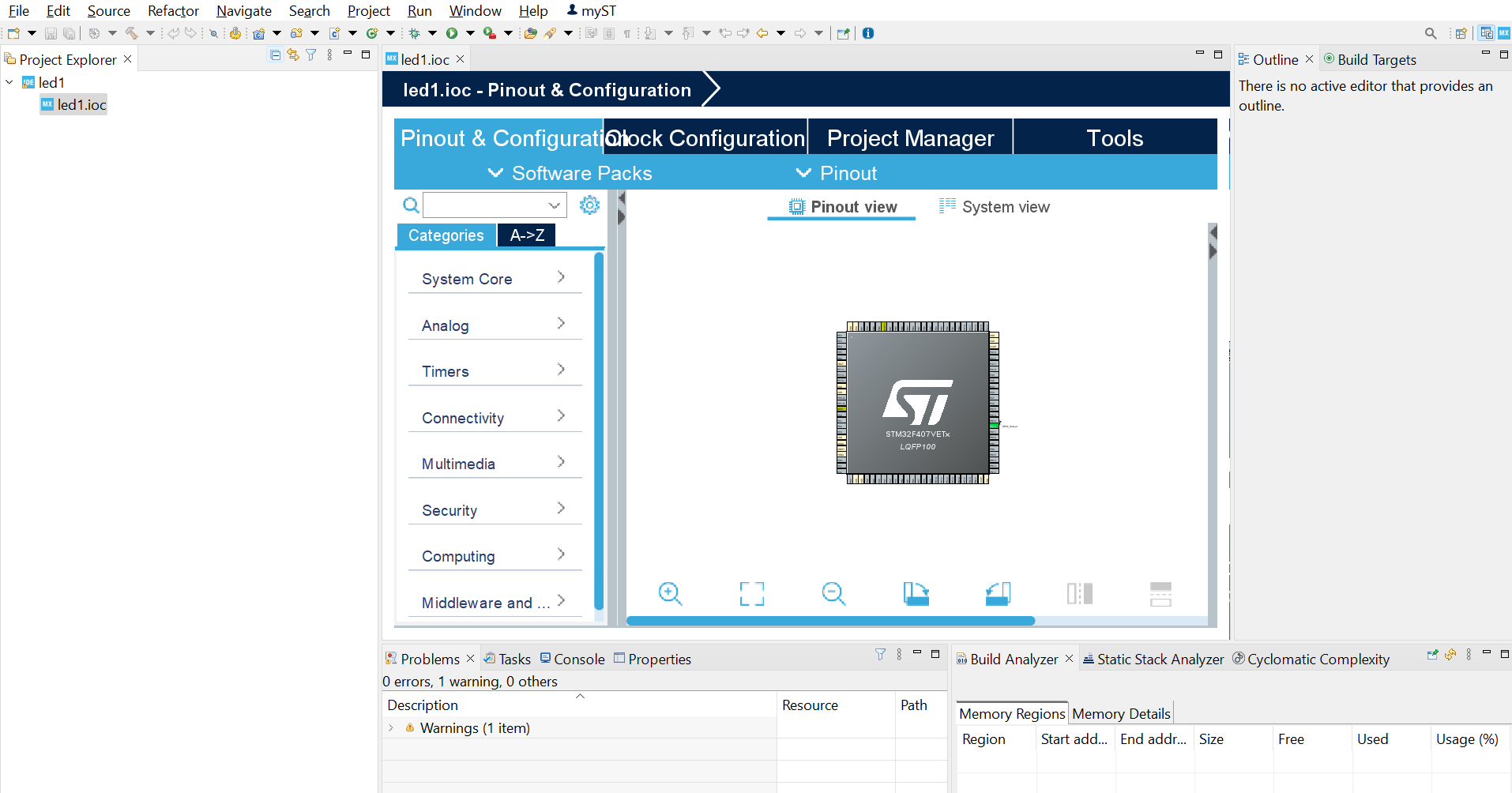This screenshot has height=793, width=1512.
Task: Select the Pinout view option
Action: click(x=842, y=207)
